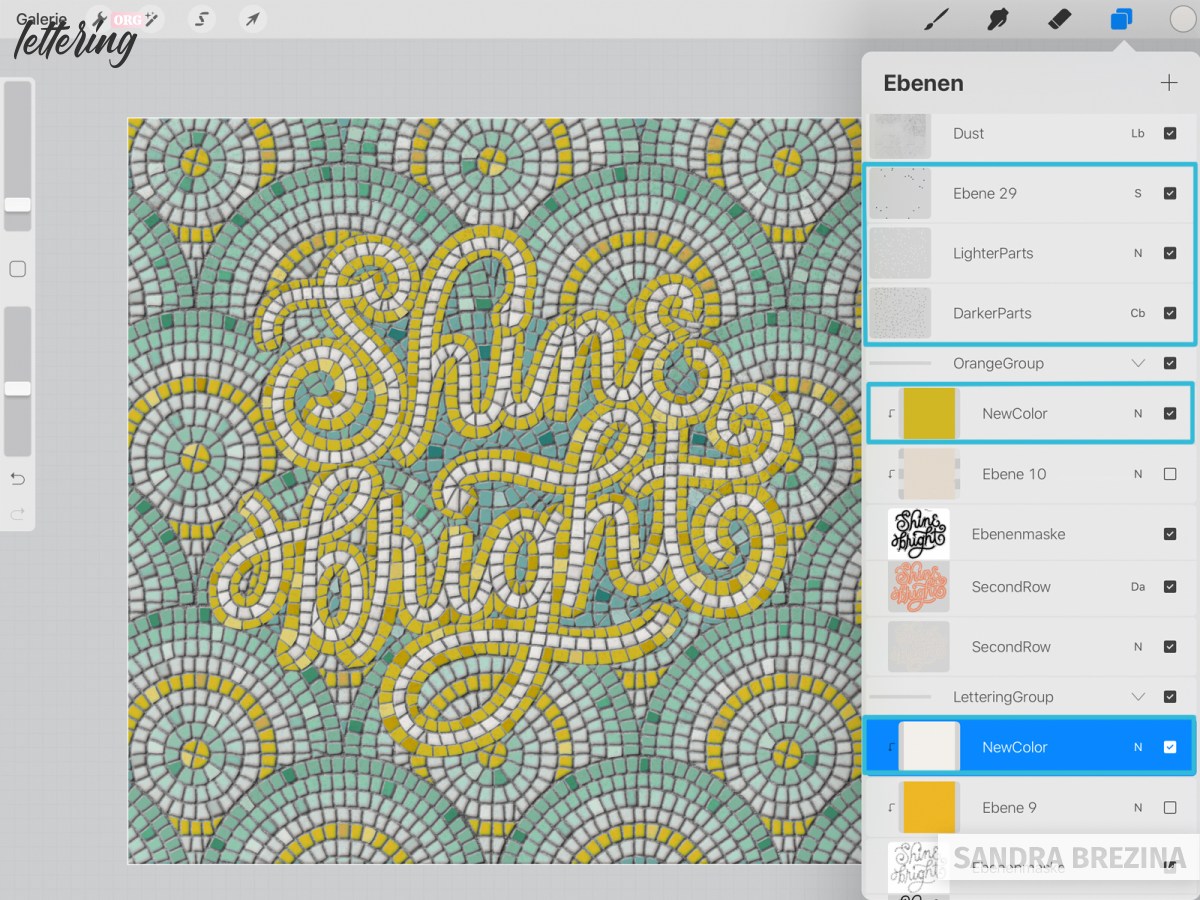Tap the yellow NewColor layer thumbnail
The width and height of the screenshot is (1200, 900).
[x=930, y=413]
